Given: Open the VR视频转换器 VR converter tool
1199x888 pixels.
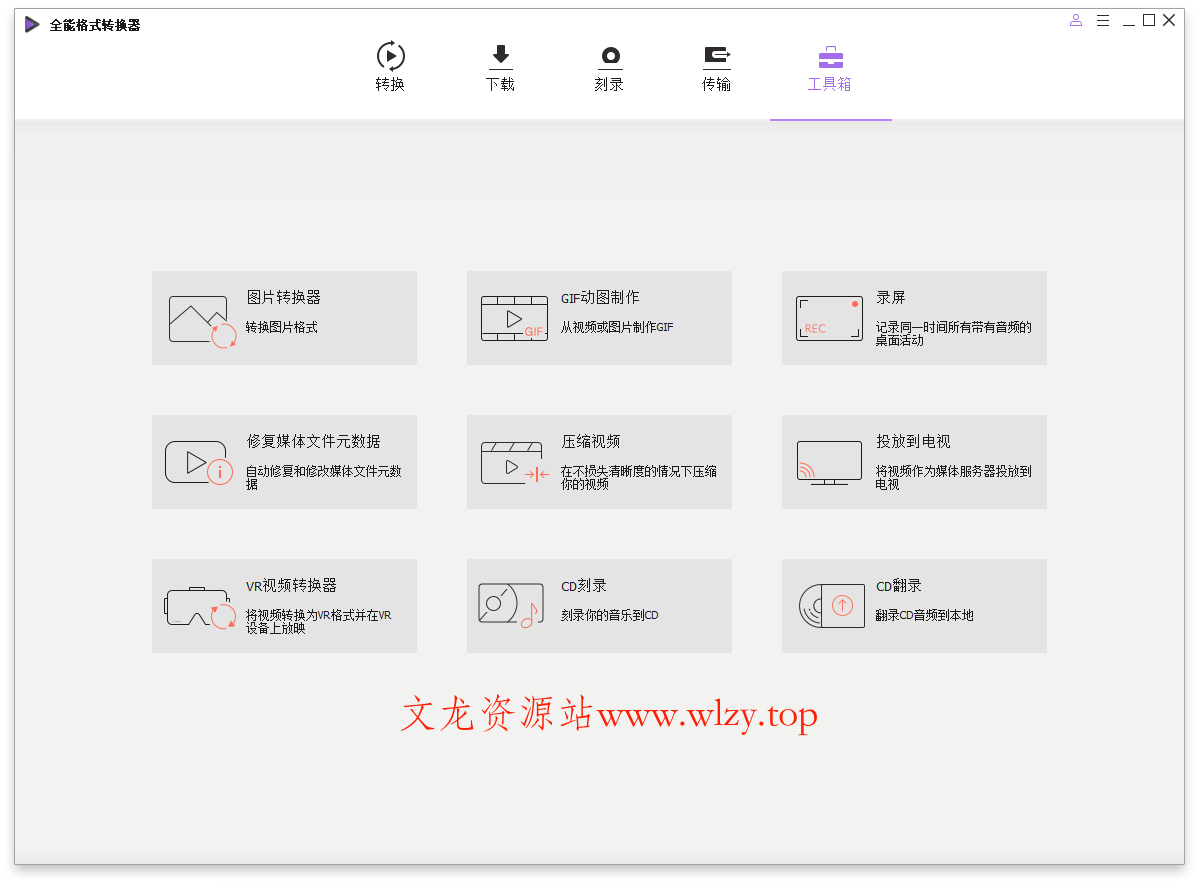Looking at the screenshot, I should tap(284, 606).
